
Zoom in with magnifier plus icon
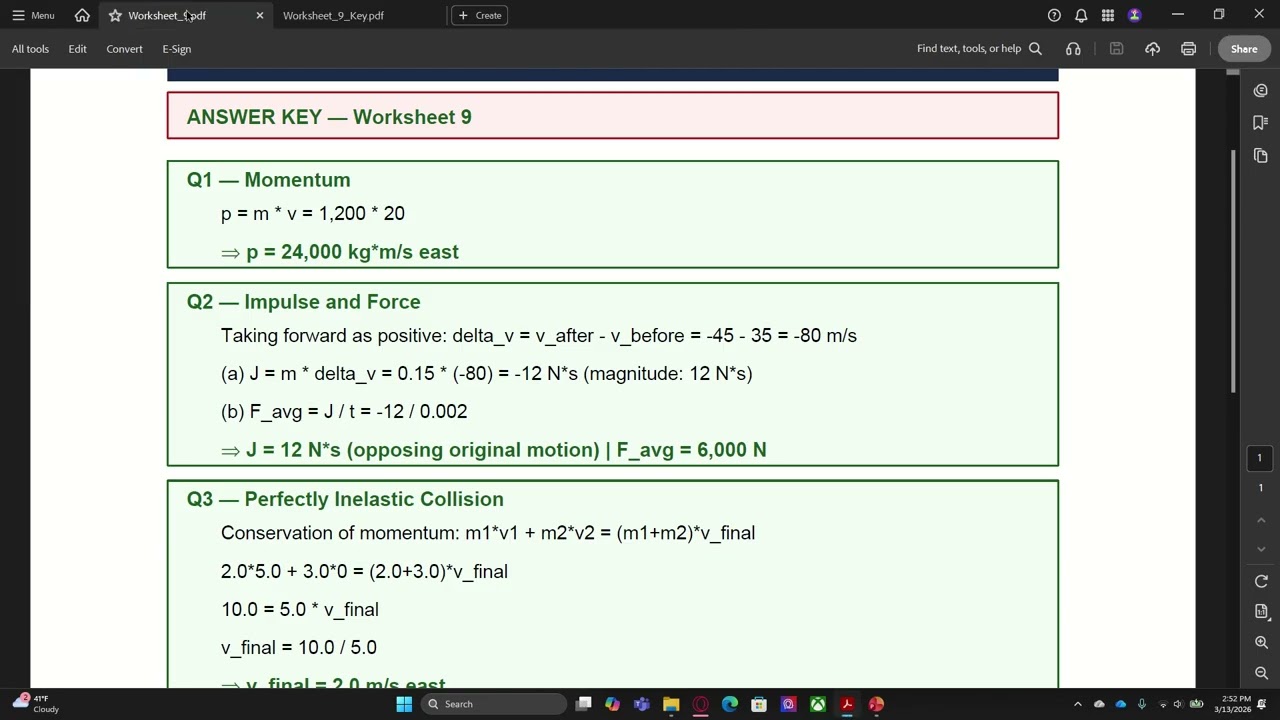click(x=1261, y=642)
